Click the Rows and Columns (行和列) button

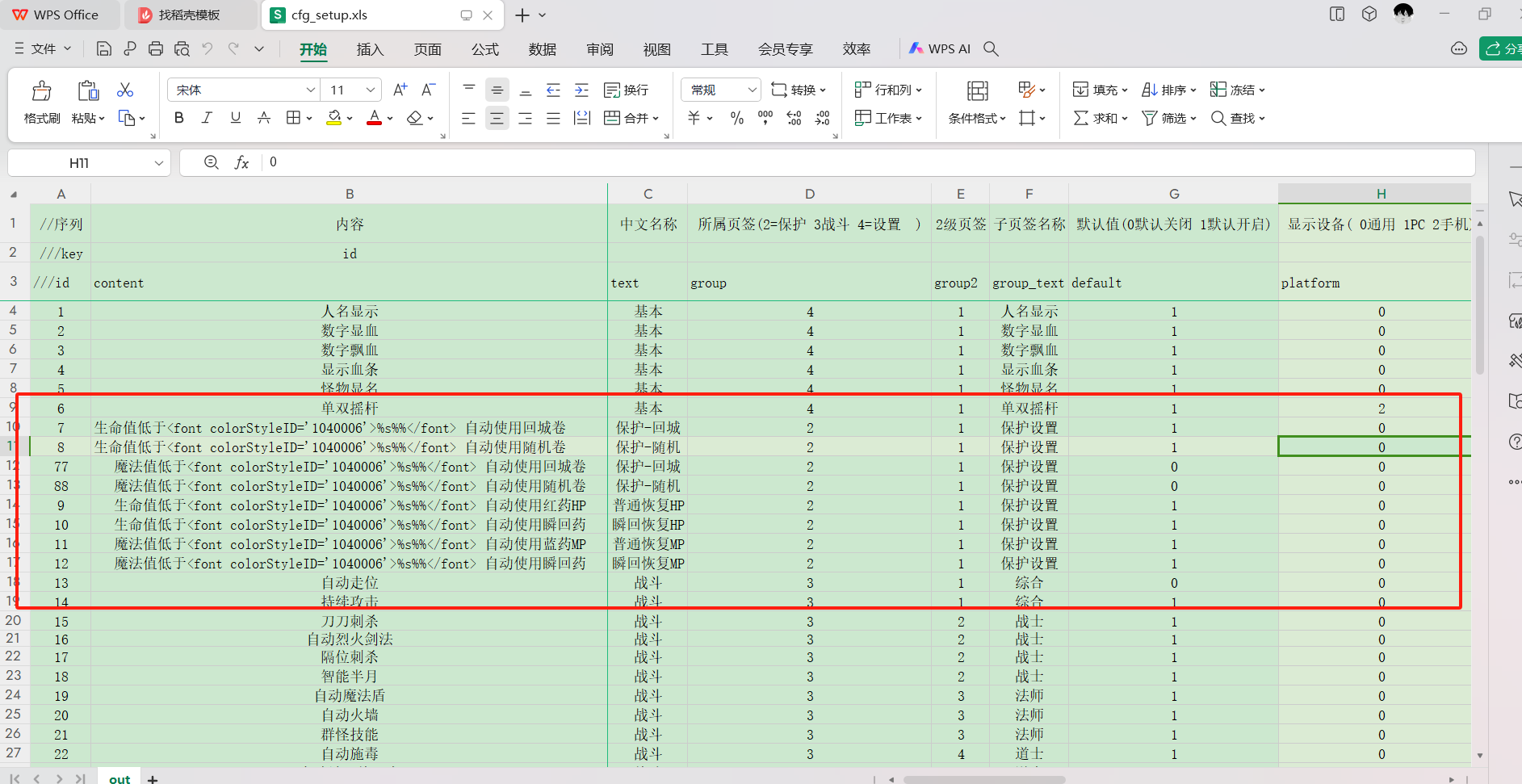tap(888, 90)
